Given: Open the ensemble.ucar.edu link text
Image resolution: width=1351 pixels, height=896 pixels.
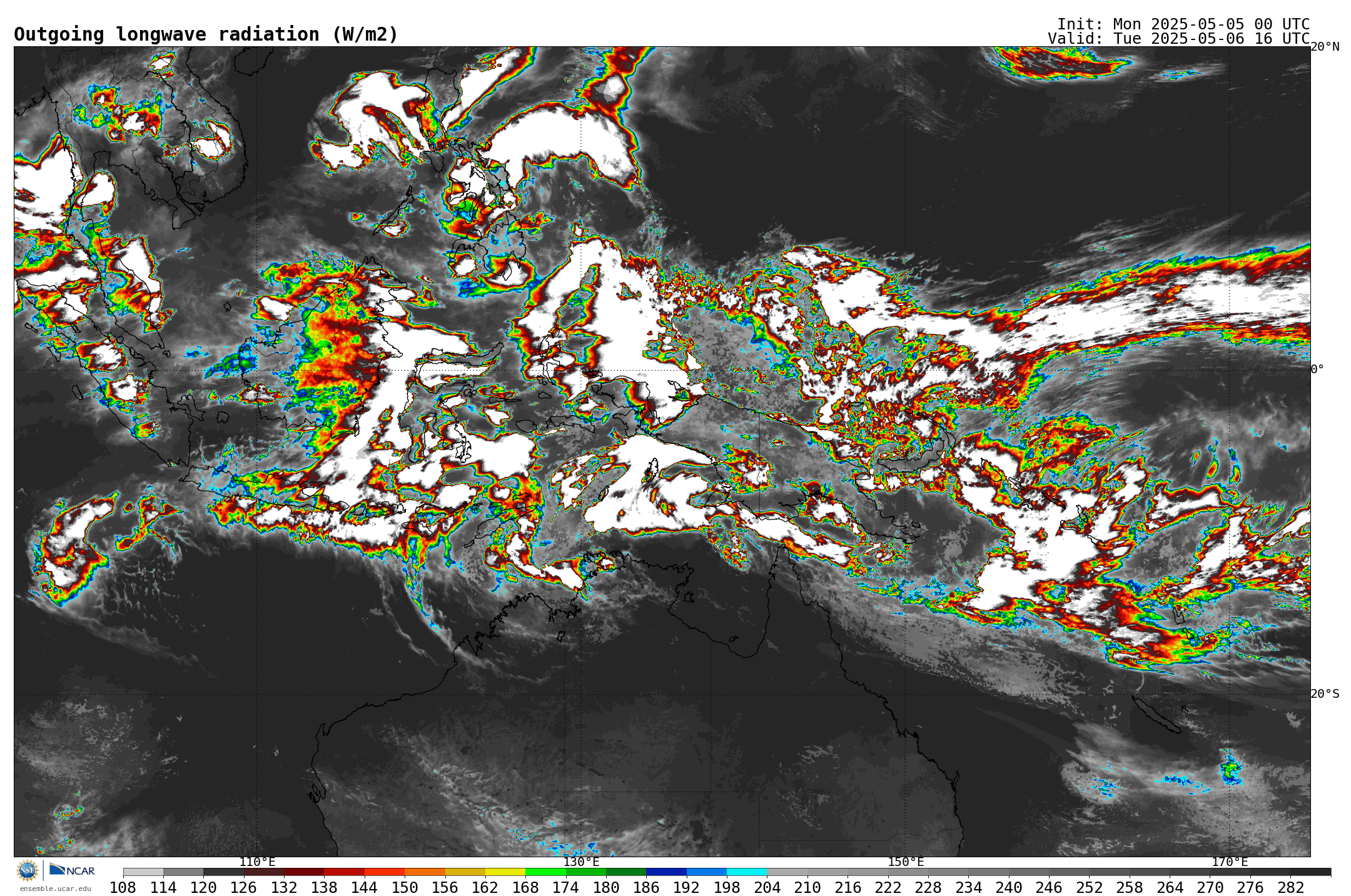Looking at the screenshot, I should (56, 888).
